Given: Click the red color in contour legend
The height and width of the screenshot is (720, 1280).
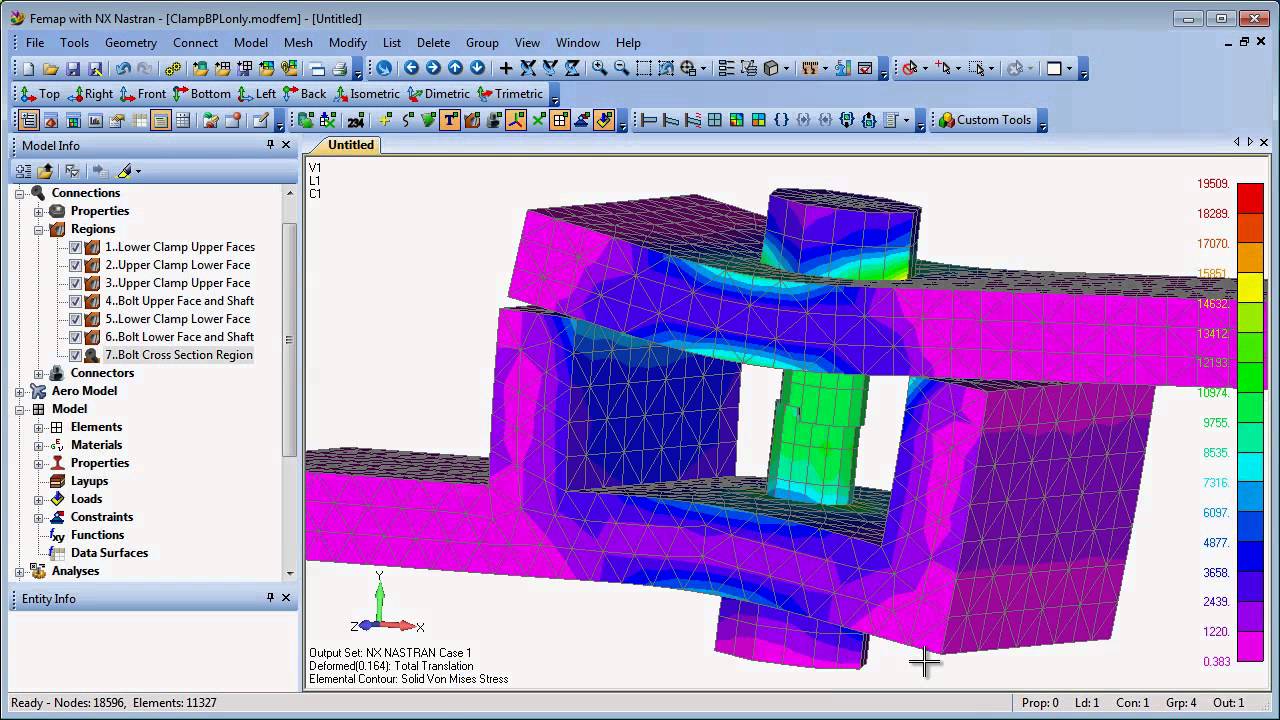Looking at the screenshot, I should coord(1250,197).
